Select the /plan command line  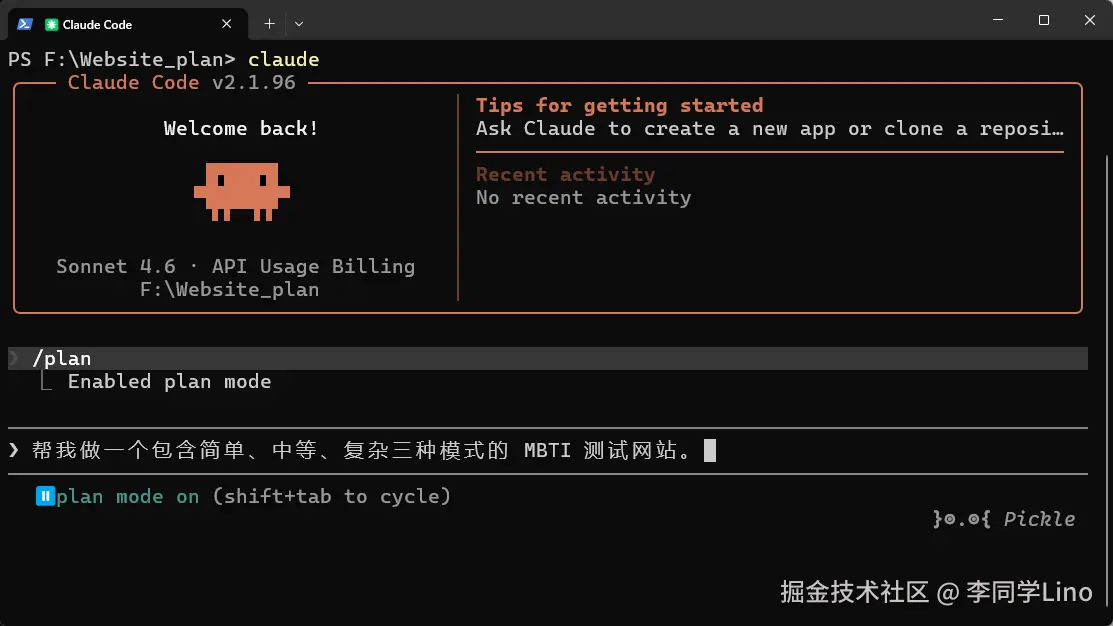(x=62, y=358)
